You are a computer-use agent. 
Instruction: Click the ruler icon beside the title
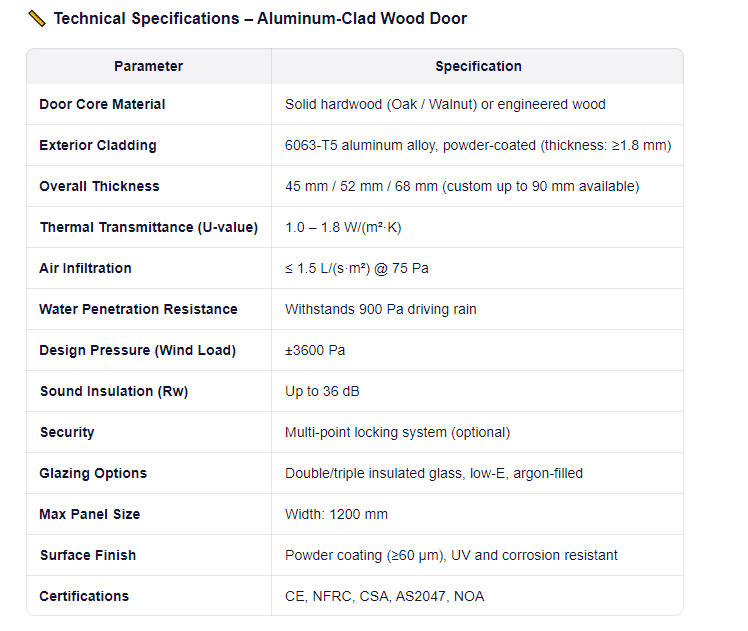click(37, 19)
